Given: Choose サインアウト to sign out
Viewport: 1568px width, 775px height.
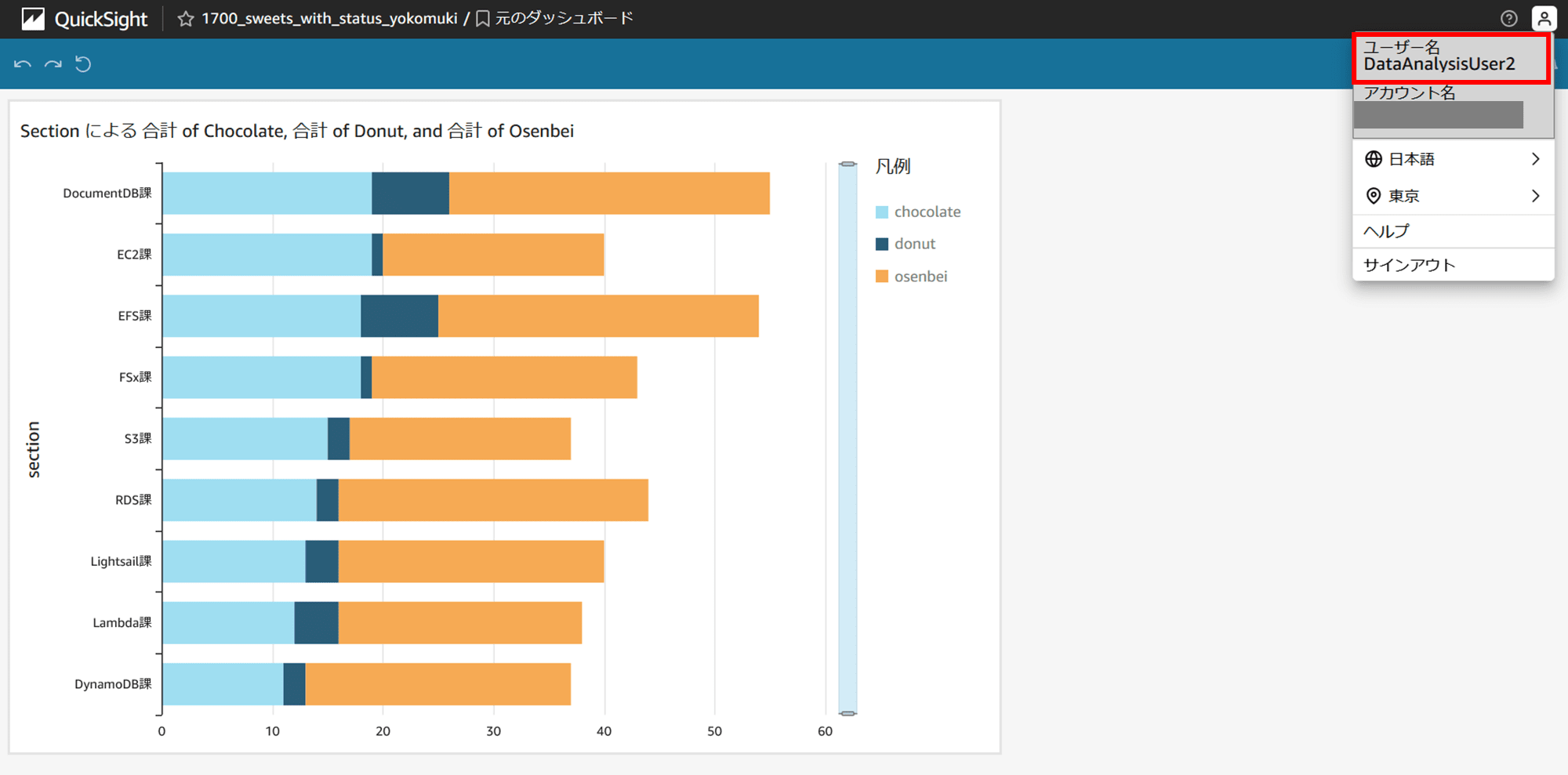Looking at the screenshot, I should (1453, 265).
